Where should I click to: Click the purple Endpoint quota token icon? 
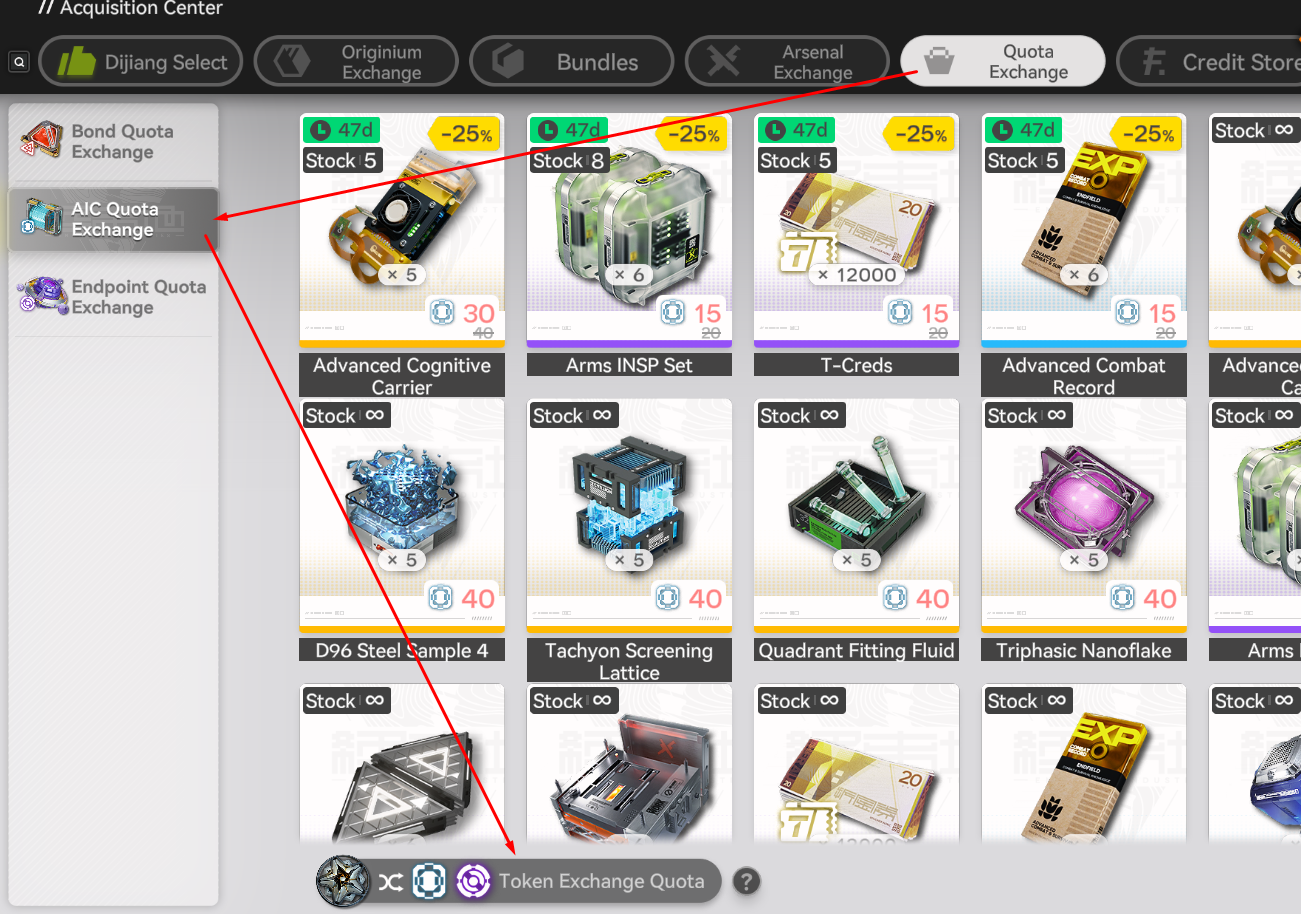coord(473,881)
